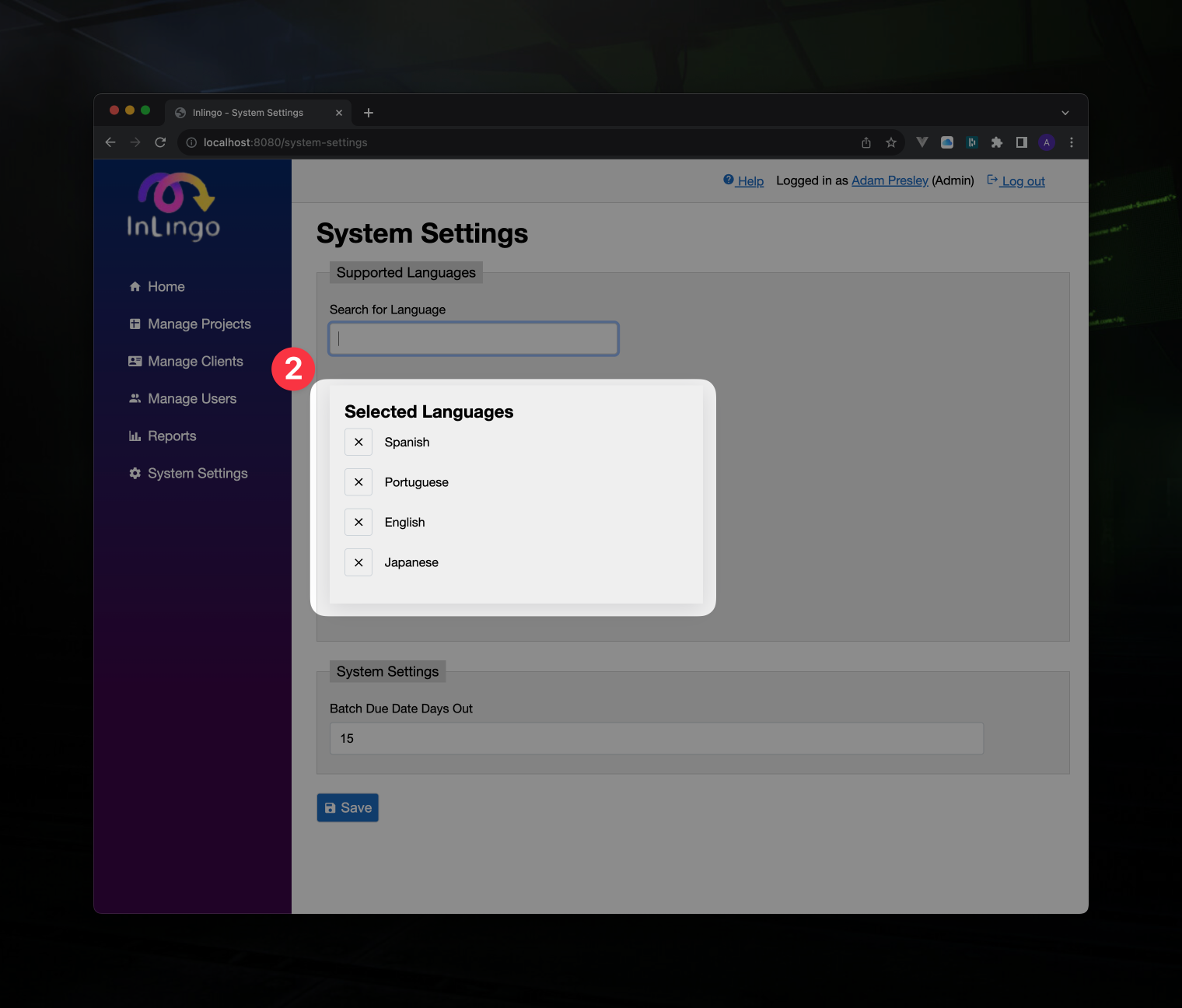
Task: Click the address bar site info icon
Action: click(191, 142)
